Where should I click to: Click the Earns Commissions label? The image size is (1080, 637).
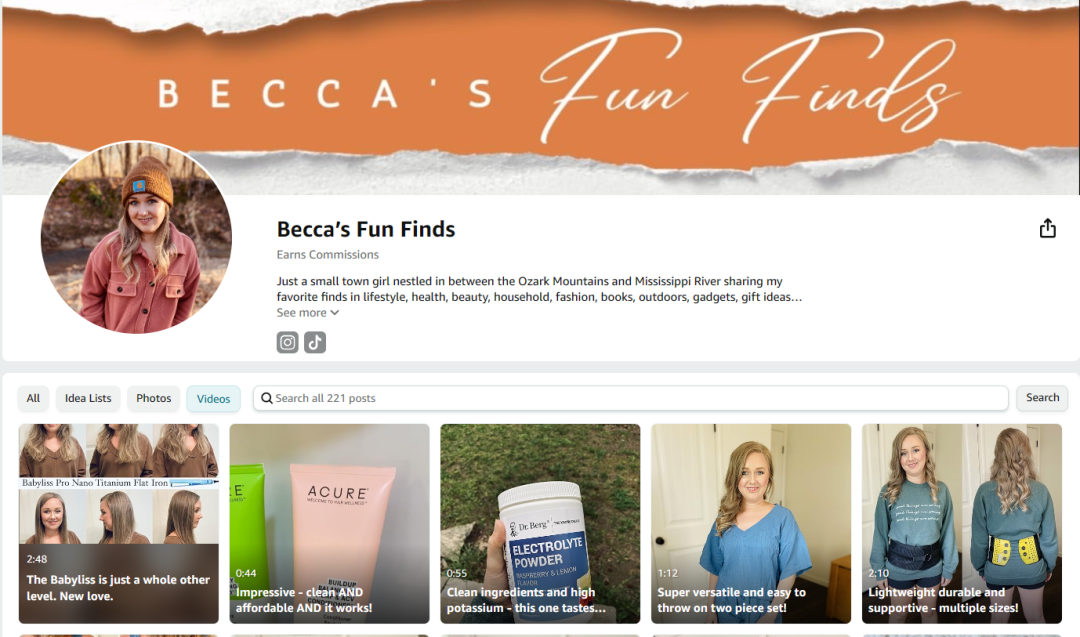point(328,255)
